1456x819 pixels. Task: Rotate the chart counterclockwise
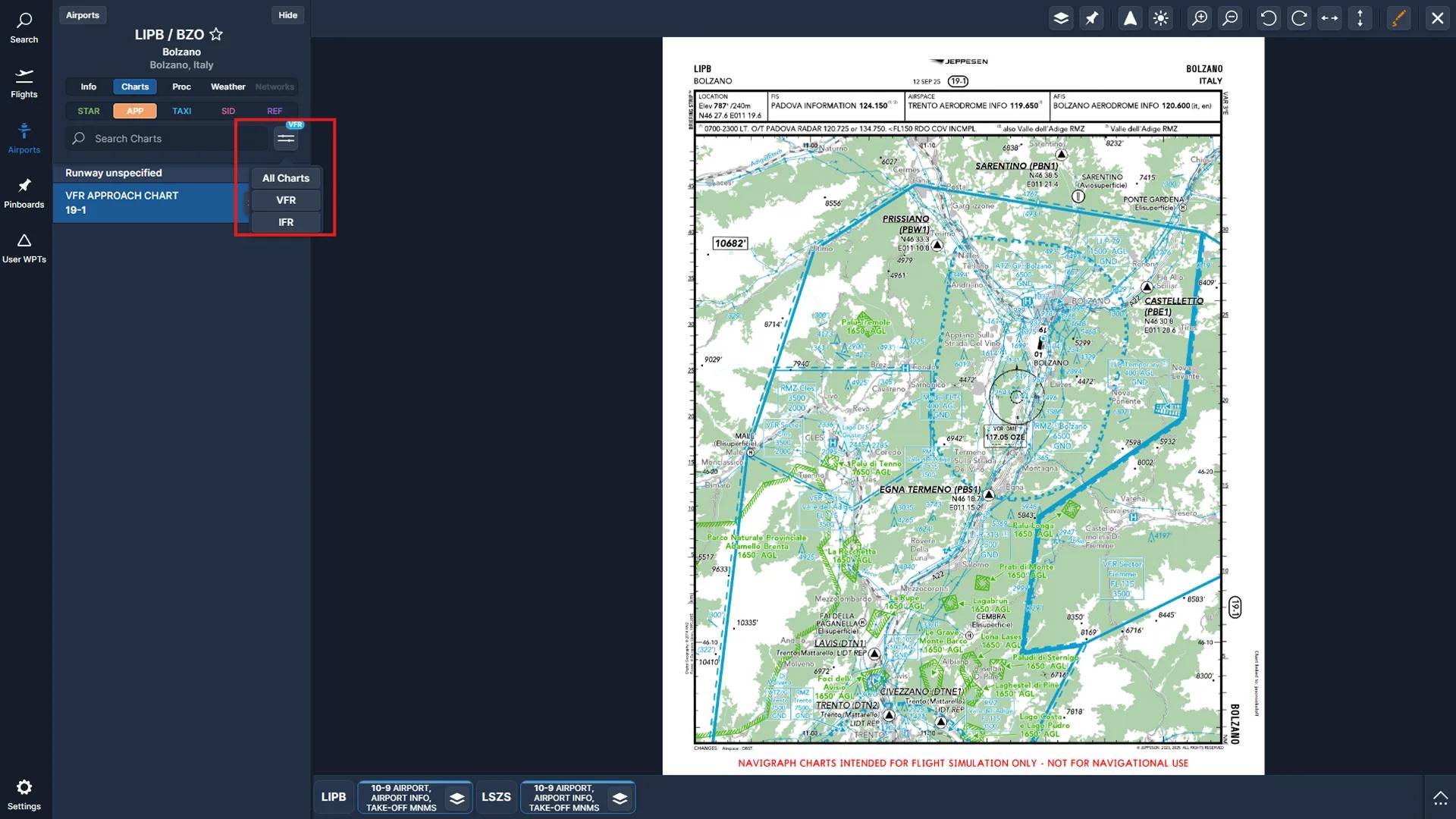pos(1268,17)
